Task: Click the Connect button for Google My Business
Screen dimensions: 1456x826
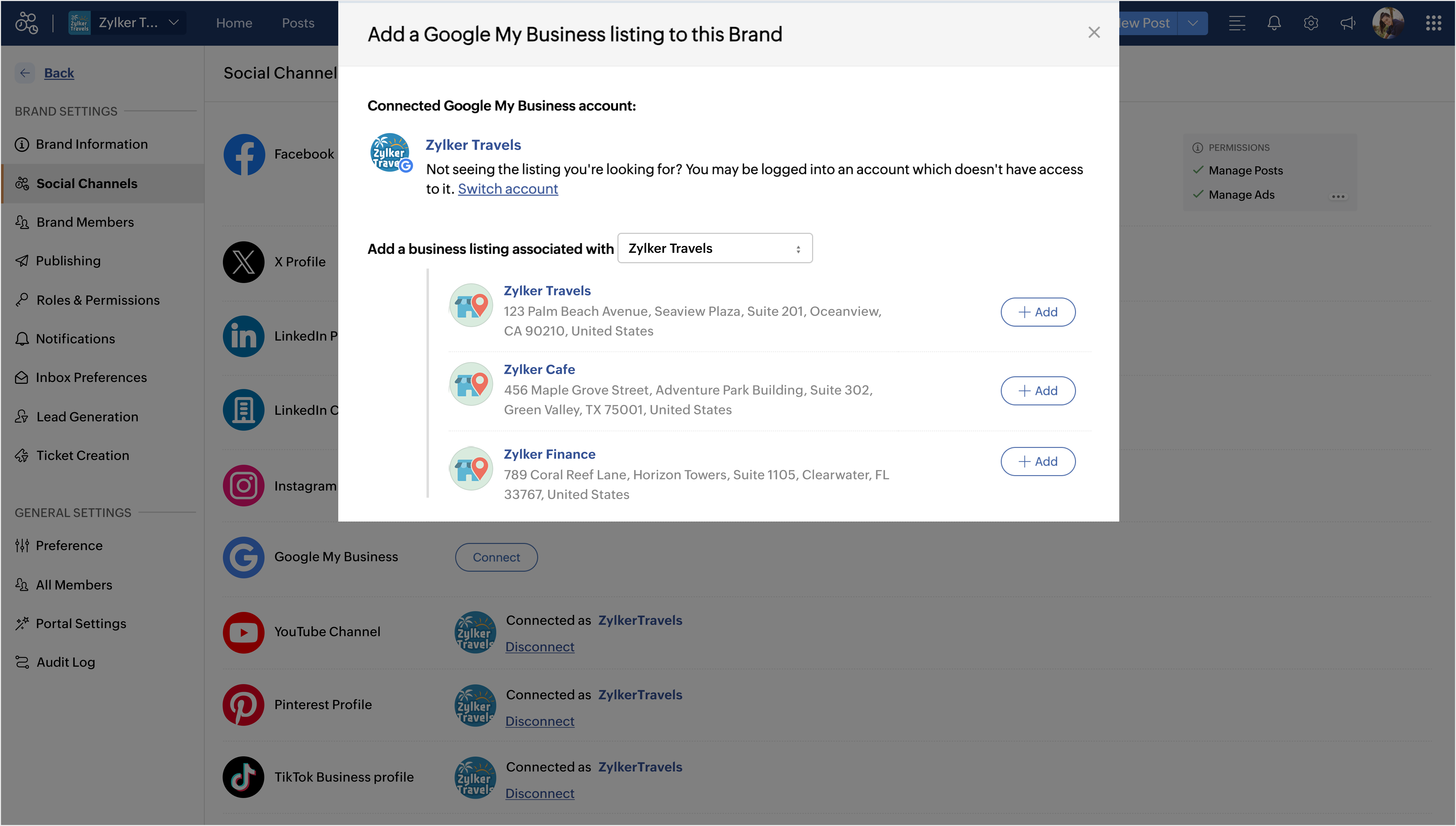Action: [x=496, y=557]
